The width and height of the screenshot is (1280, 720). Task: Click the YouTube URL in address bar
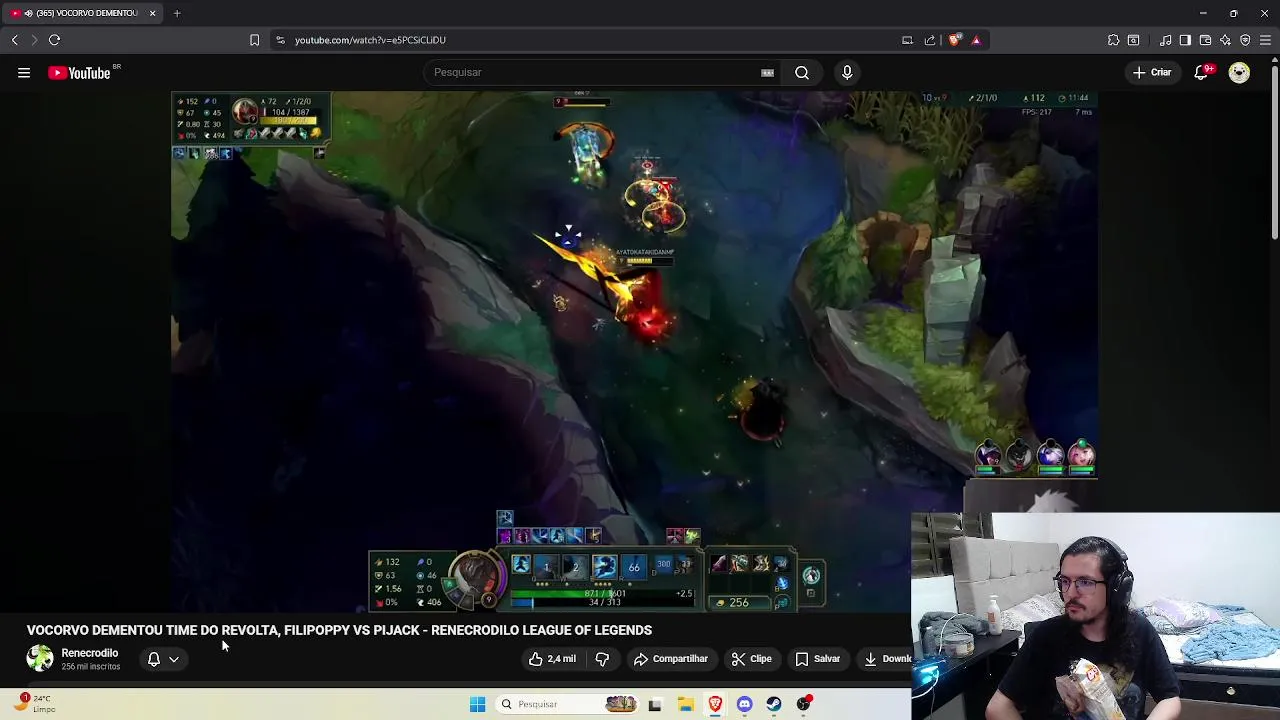(370, 40)
